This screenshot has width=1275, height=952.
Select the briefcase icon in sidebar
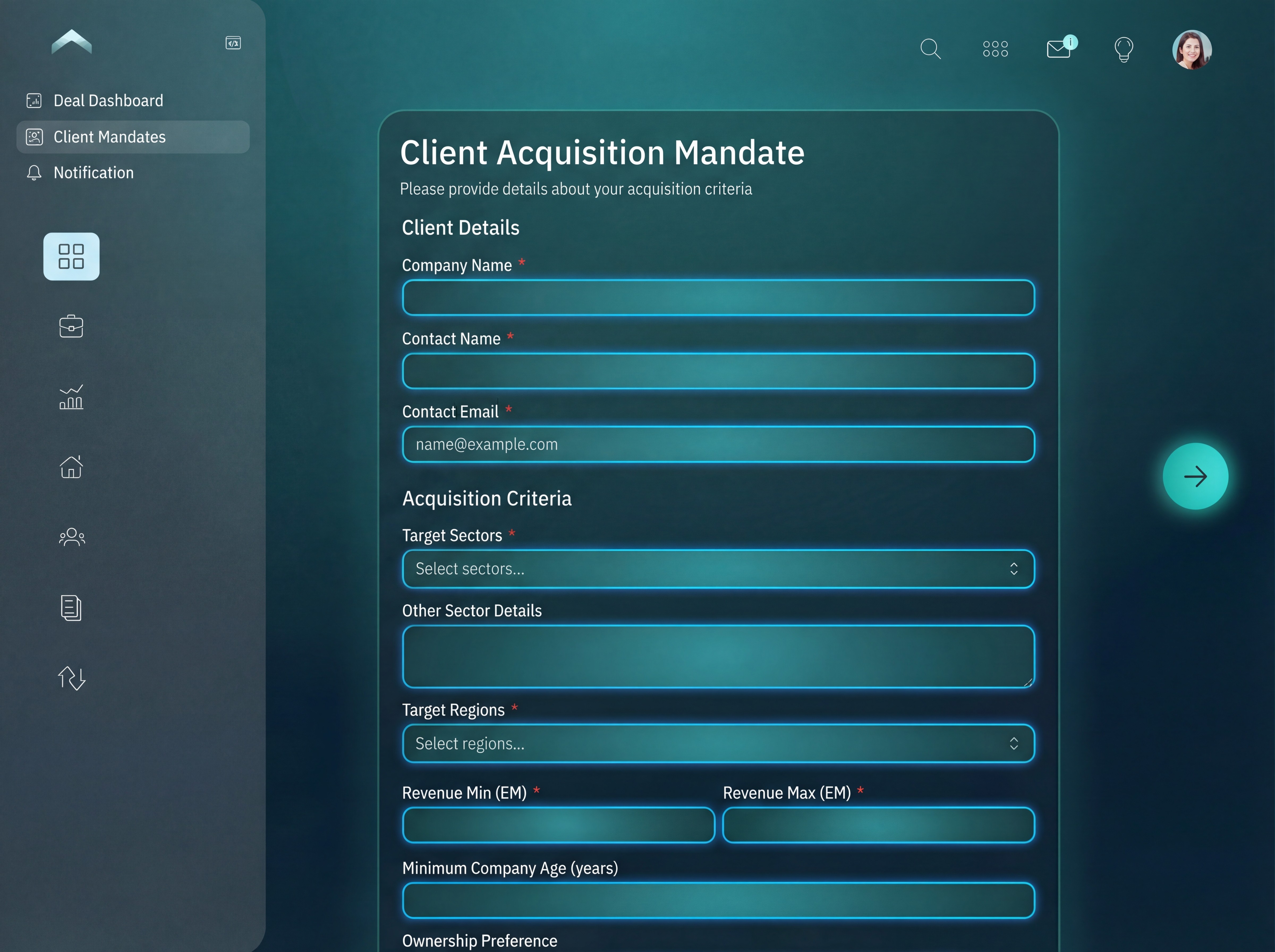[x=71, y=326]
